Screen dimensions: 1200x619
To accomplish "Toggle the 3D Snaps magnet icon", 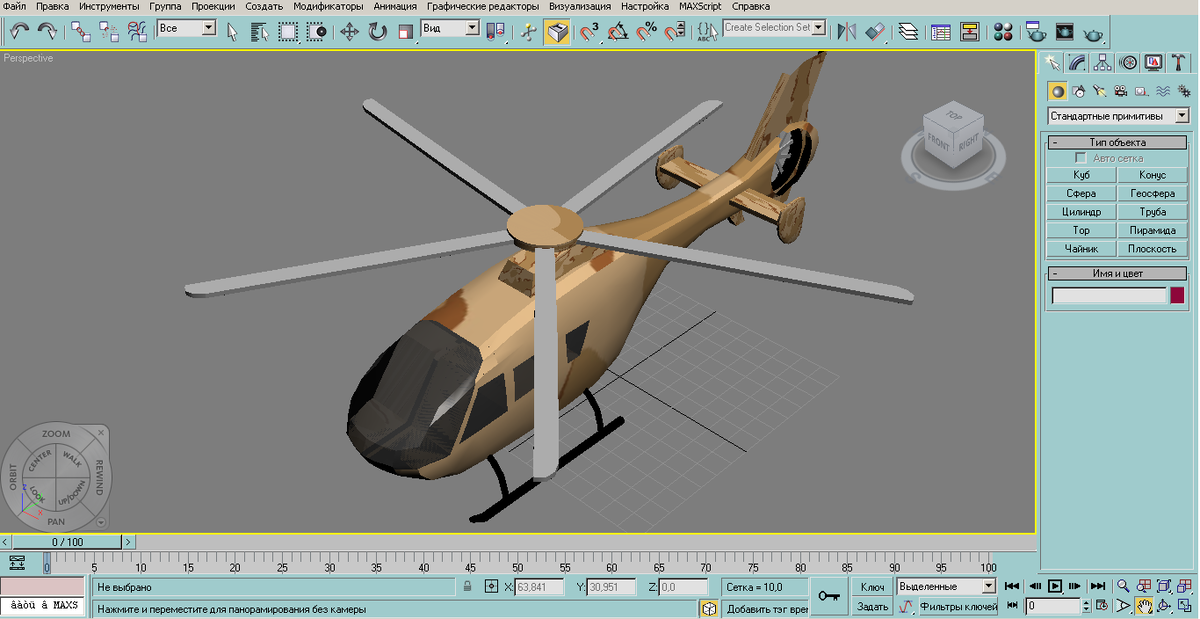I will click(590, 31).
